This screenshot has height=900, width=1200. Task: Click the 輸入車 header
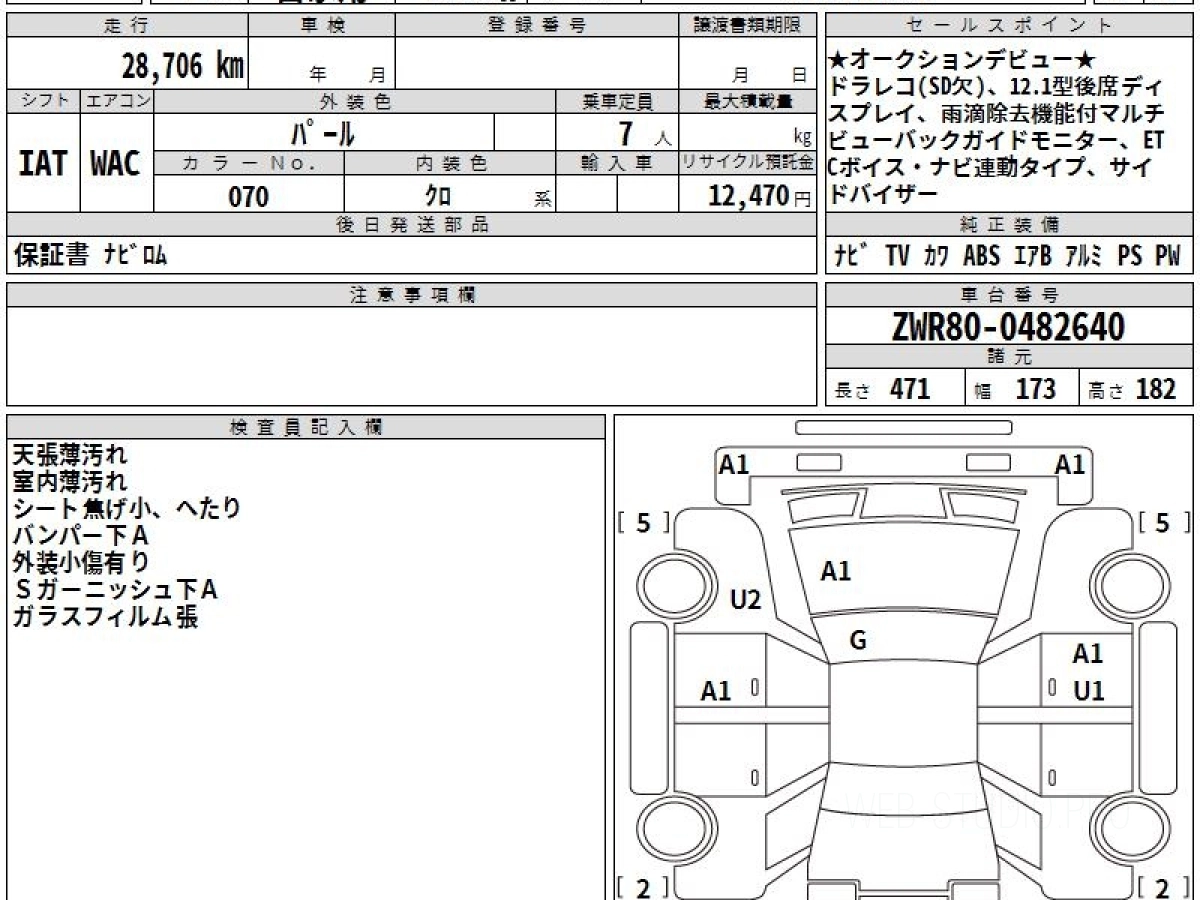617,163
